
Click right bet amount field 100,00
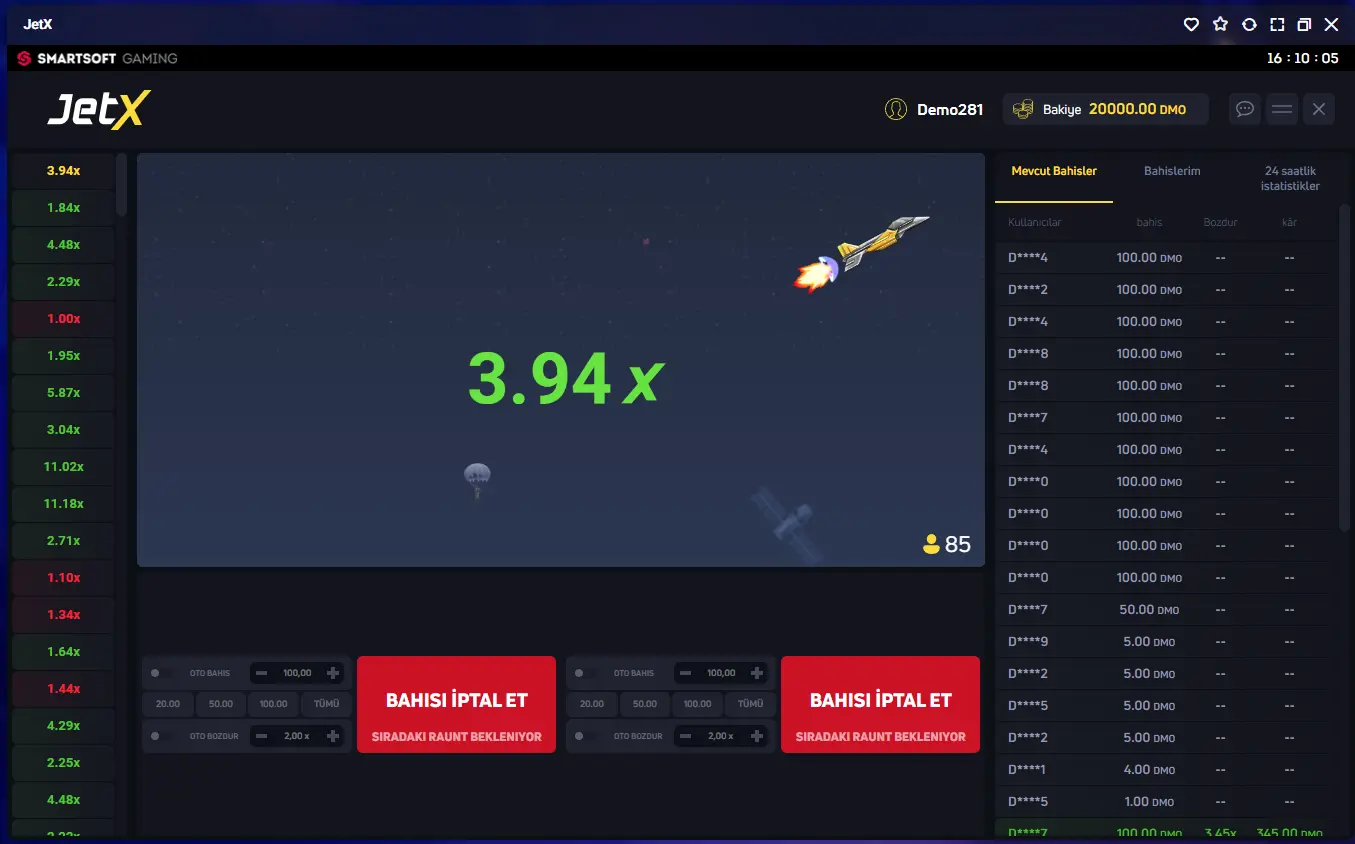[721, 673]
